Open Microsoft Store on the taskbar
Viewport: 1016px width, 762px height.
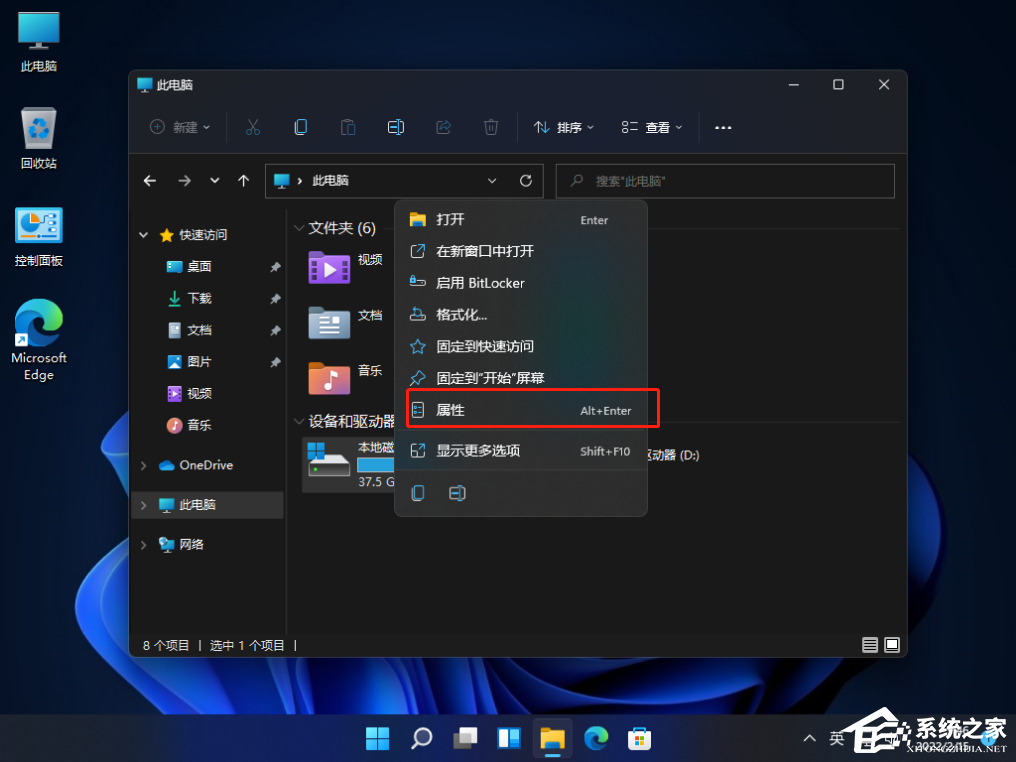(x=640, y=738)
